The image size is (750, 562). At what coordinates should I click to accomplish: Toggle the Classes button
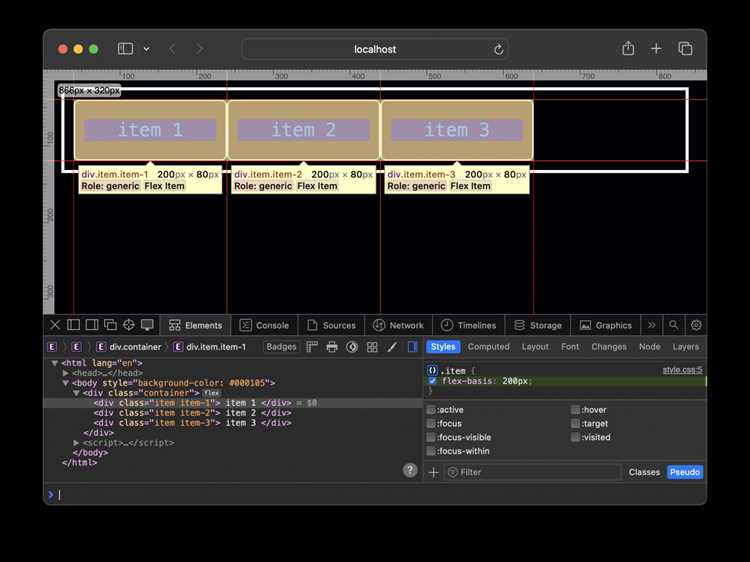[644, 472]
